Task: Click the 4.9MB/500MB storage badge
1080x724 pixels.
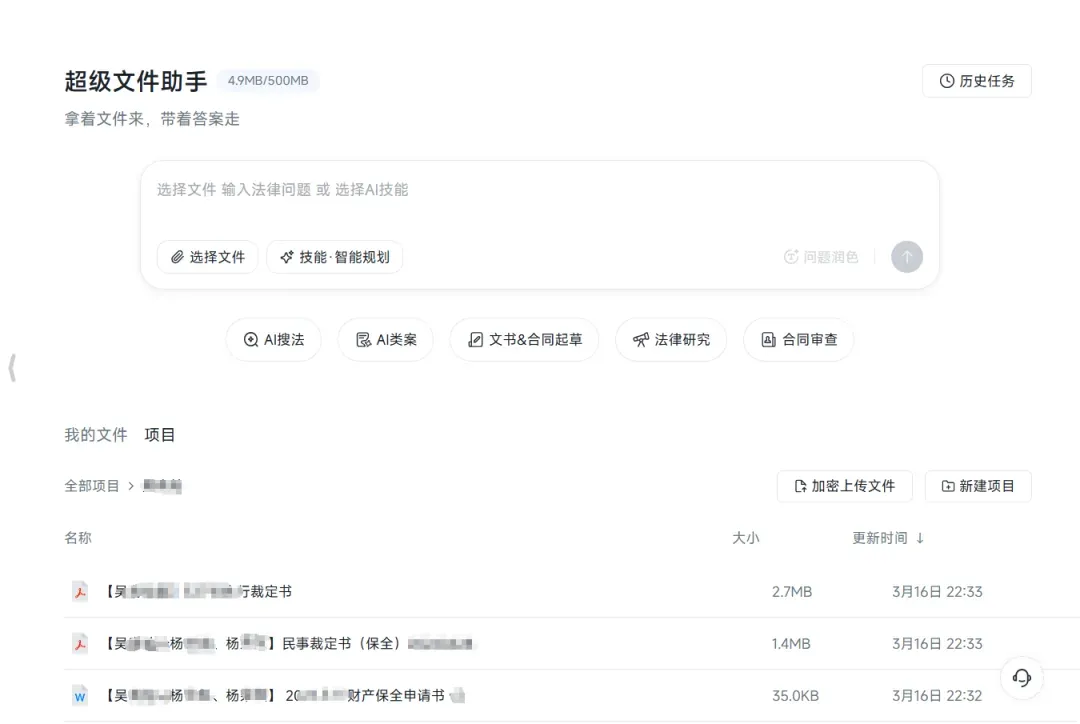Action: [x=268, y=81]
